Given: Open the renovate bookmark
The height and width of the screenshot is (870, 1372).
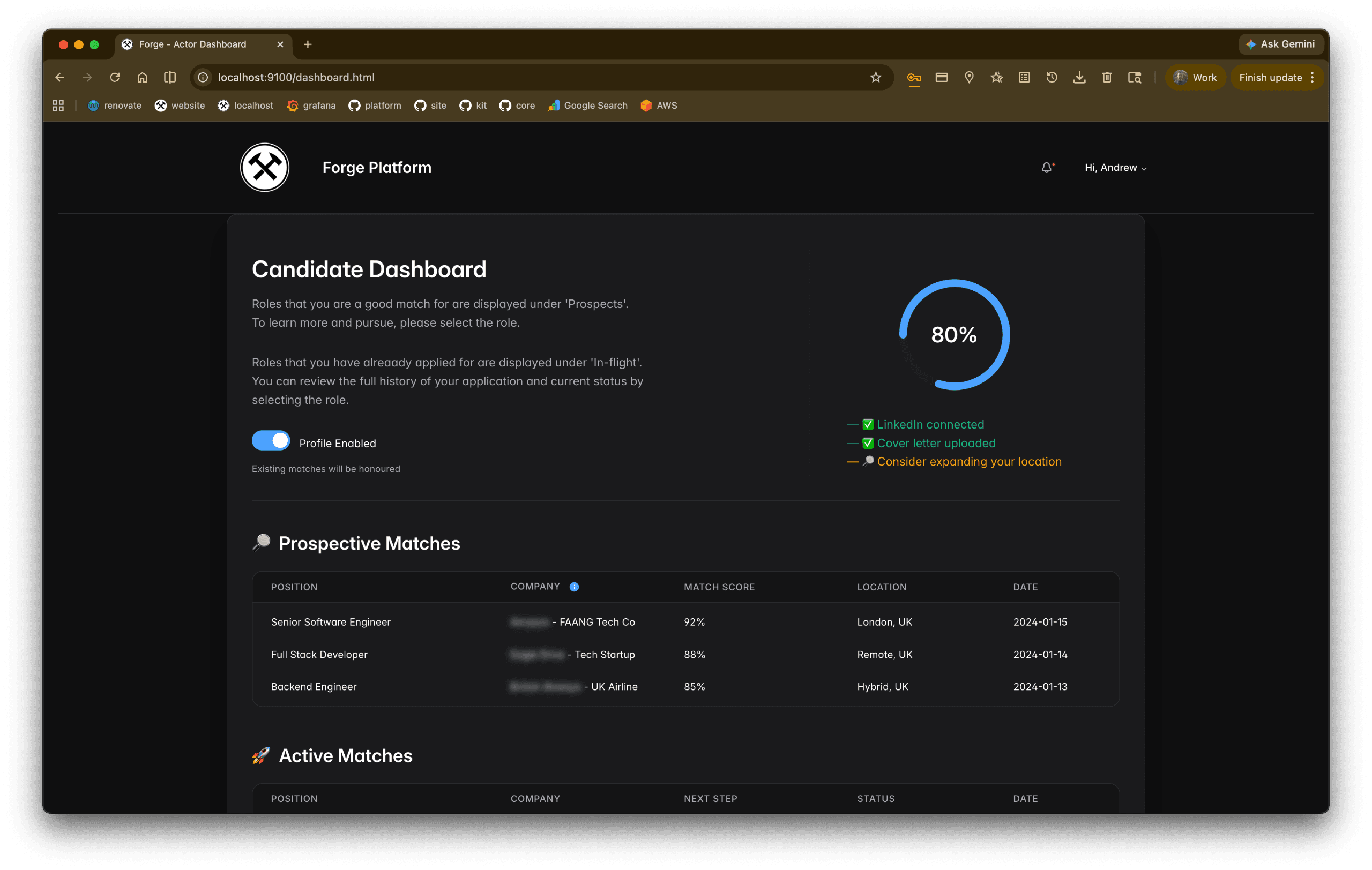Looking at the screenshot, I should (x=115, y=106).
